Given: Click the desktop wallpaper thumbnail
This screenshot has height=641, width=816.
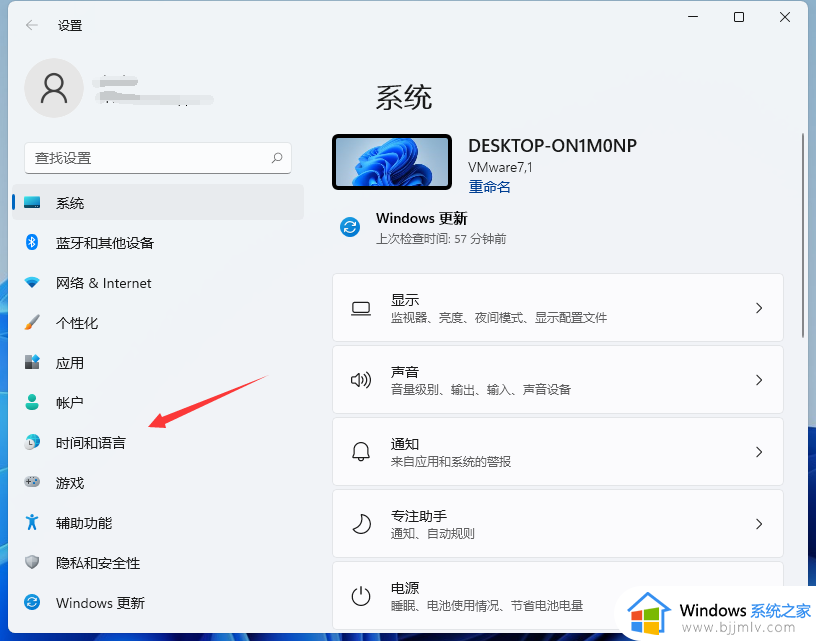Looking at the screenshot, I should [392, 162].
